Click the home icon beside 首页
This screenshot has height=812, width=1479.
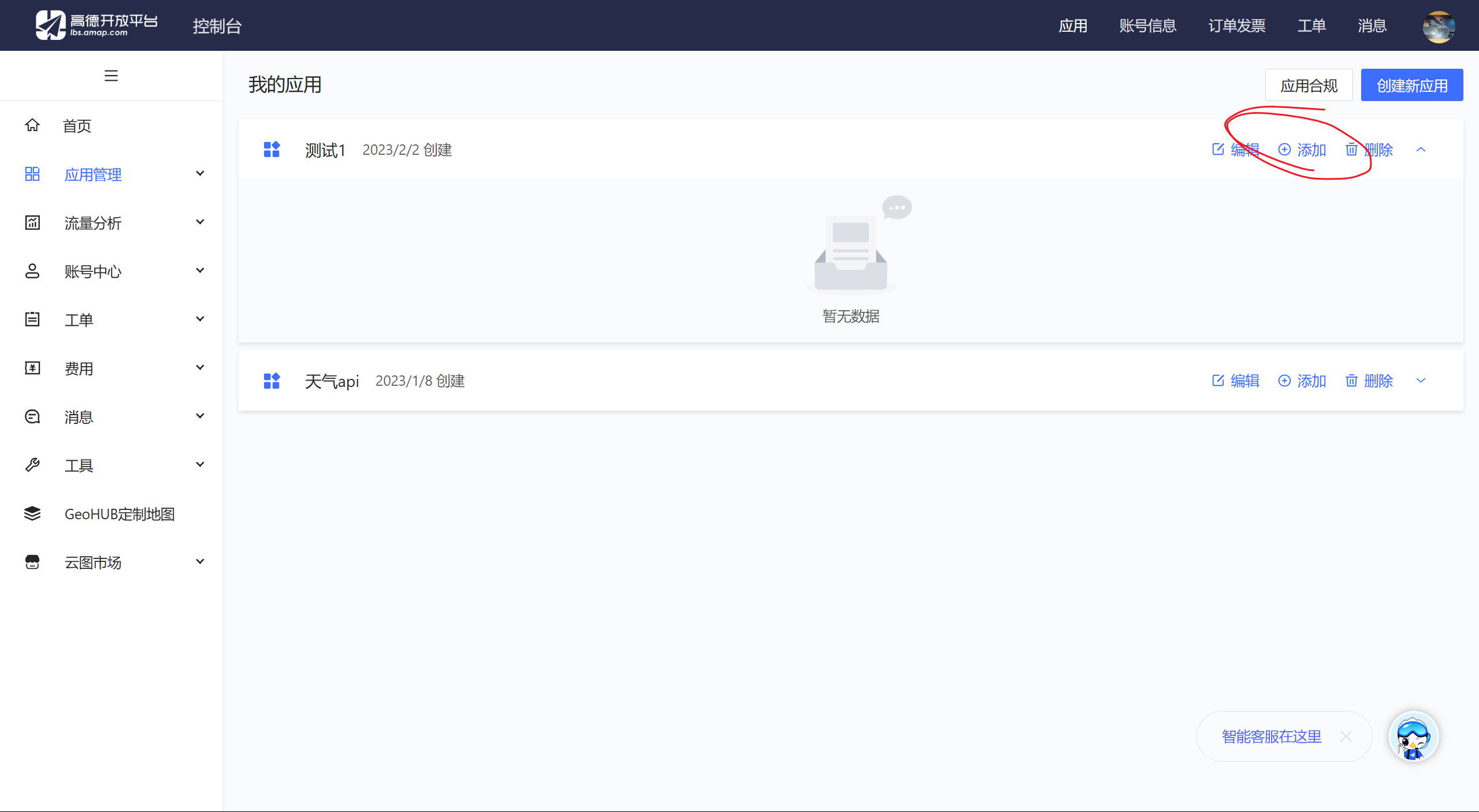point(32,125)
